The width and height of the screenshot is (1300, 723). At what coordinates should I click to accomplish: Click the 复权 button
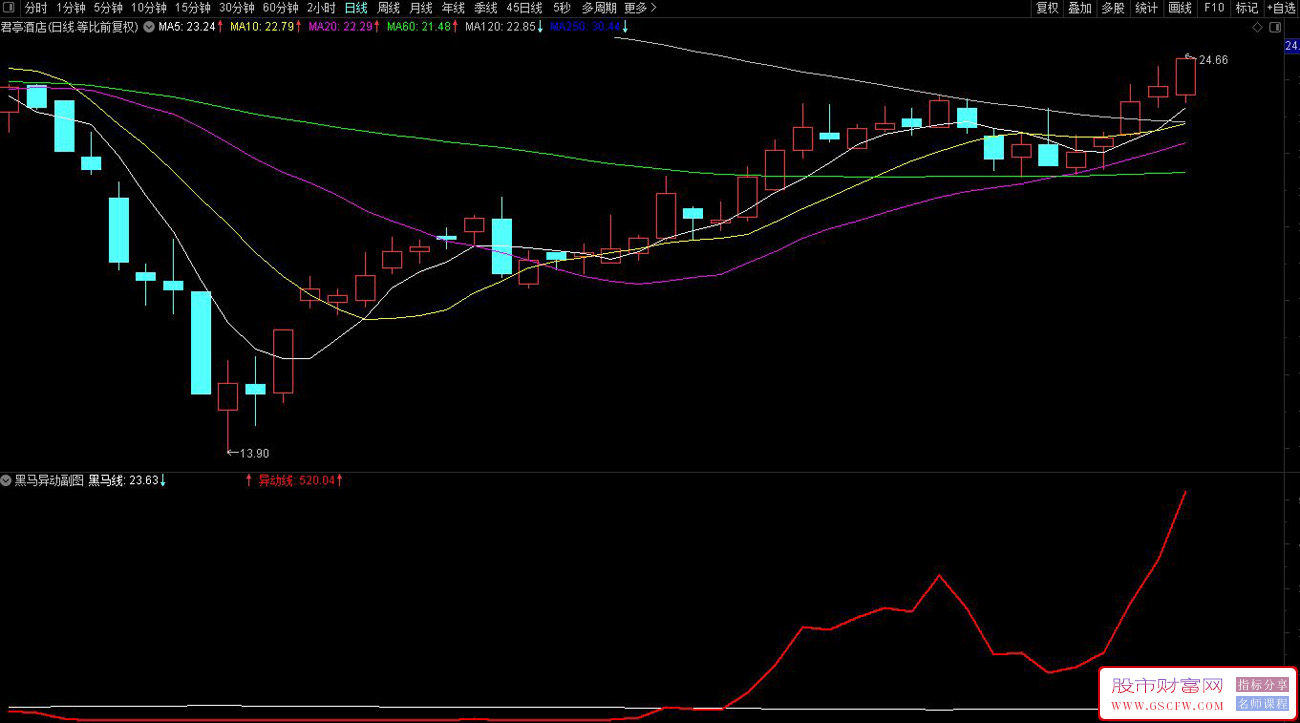tap(1047, 8)
